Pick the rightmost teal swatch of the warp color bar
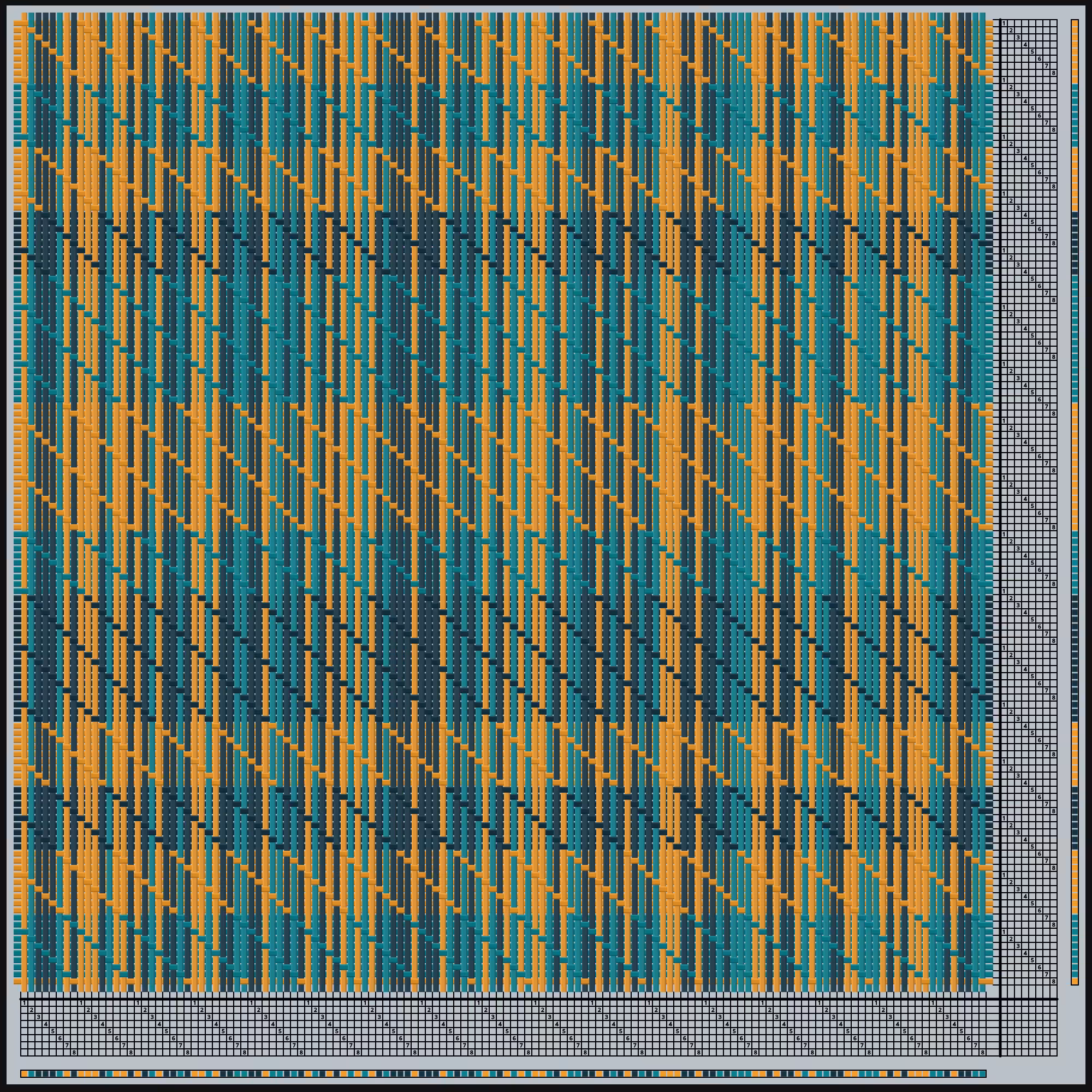 983,1074
